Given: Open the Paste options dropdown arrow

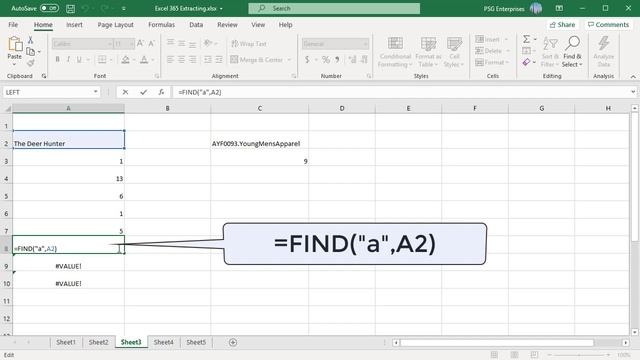Looking at the screenshot, I should (x=14, y=64).
